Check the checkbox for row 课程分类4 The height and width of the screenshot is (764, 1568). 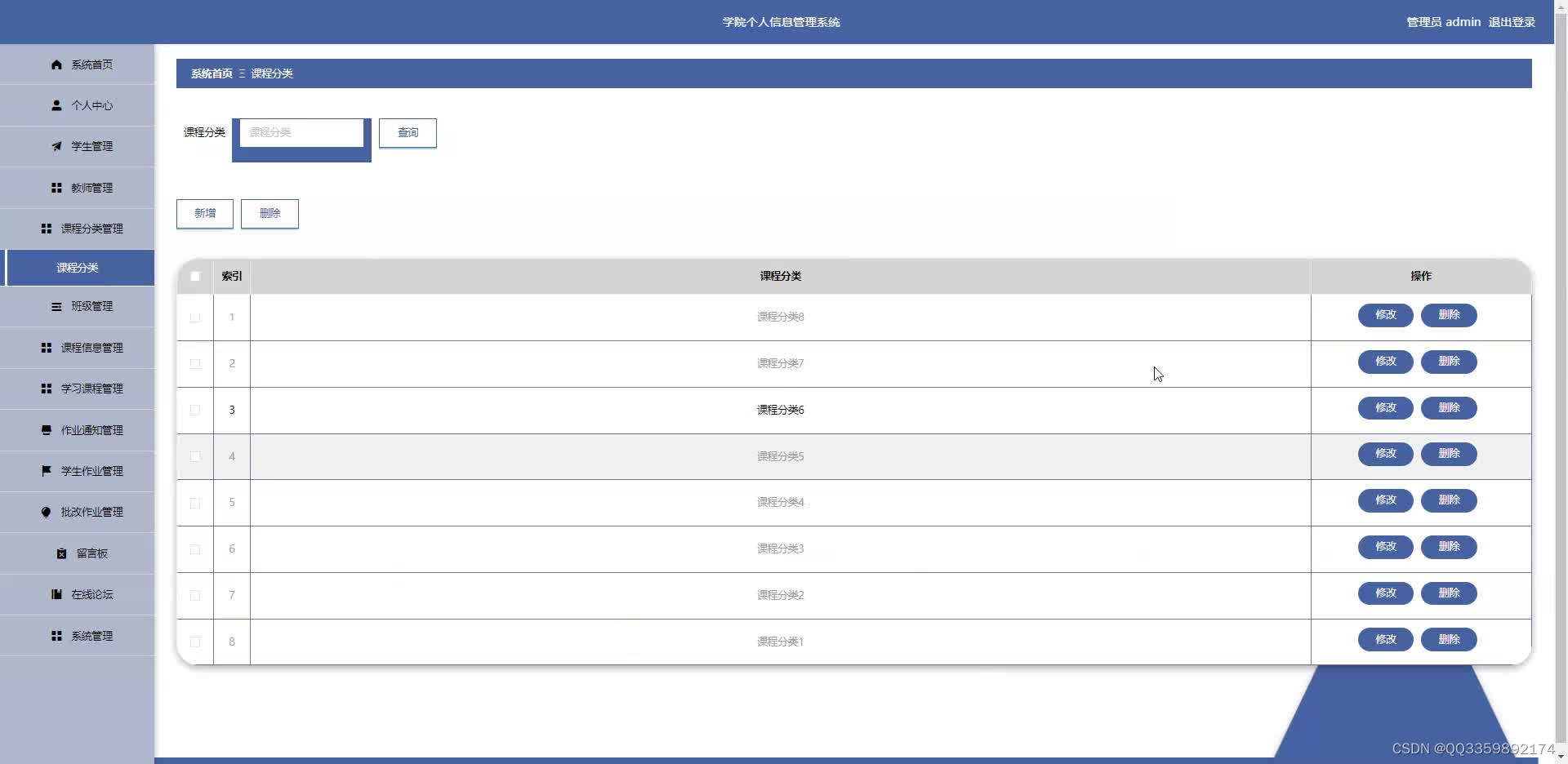tap(195, 503)
